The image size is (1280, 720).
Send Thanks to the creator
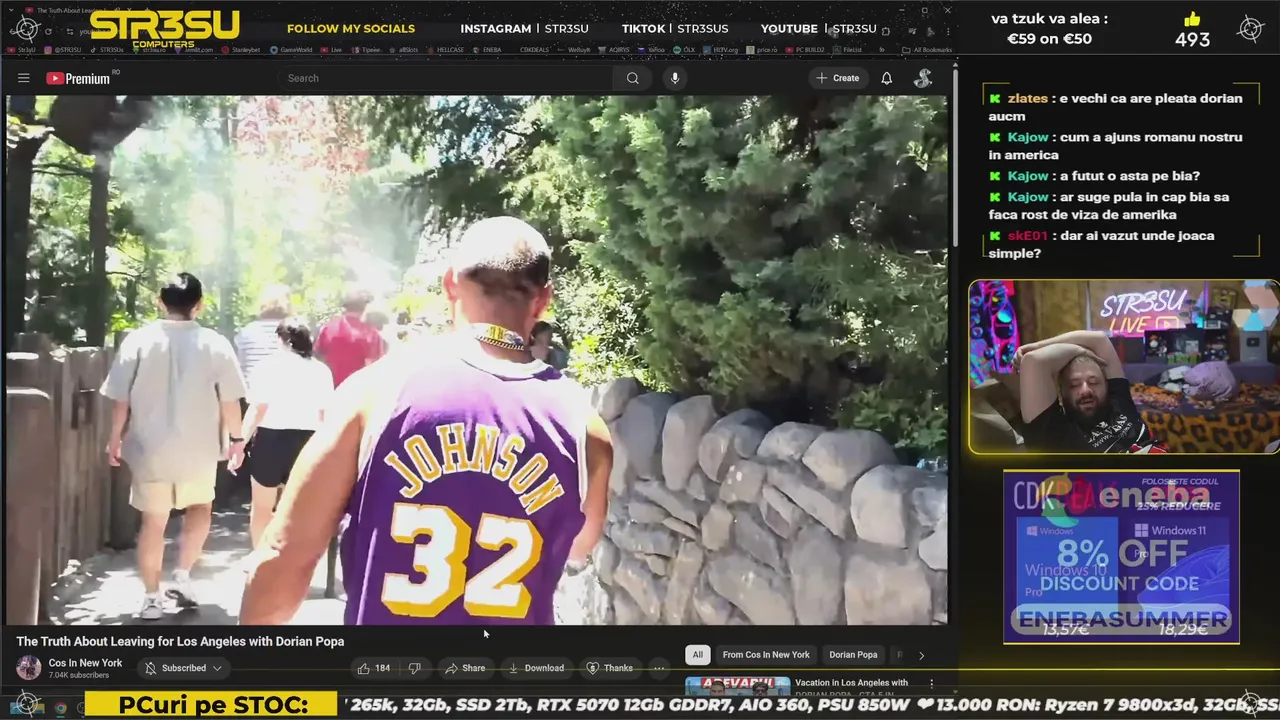pos(609,668)
